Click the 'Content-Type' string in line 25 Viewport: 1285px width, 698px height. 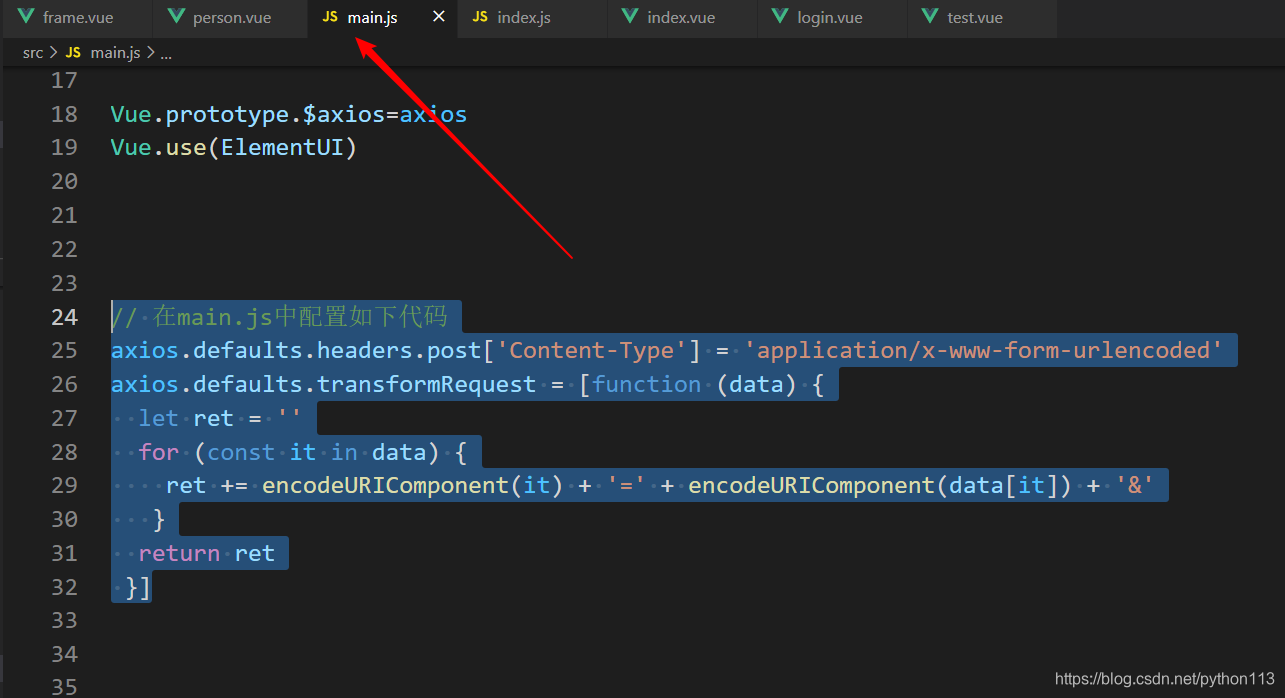coord(592,350)
